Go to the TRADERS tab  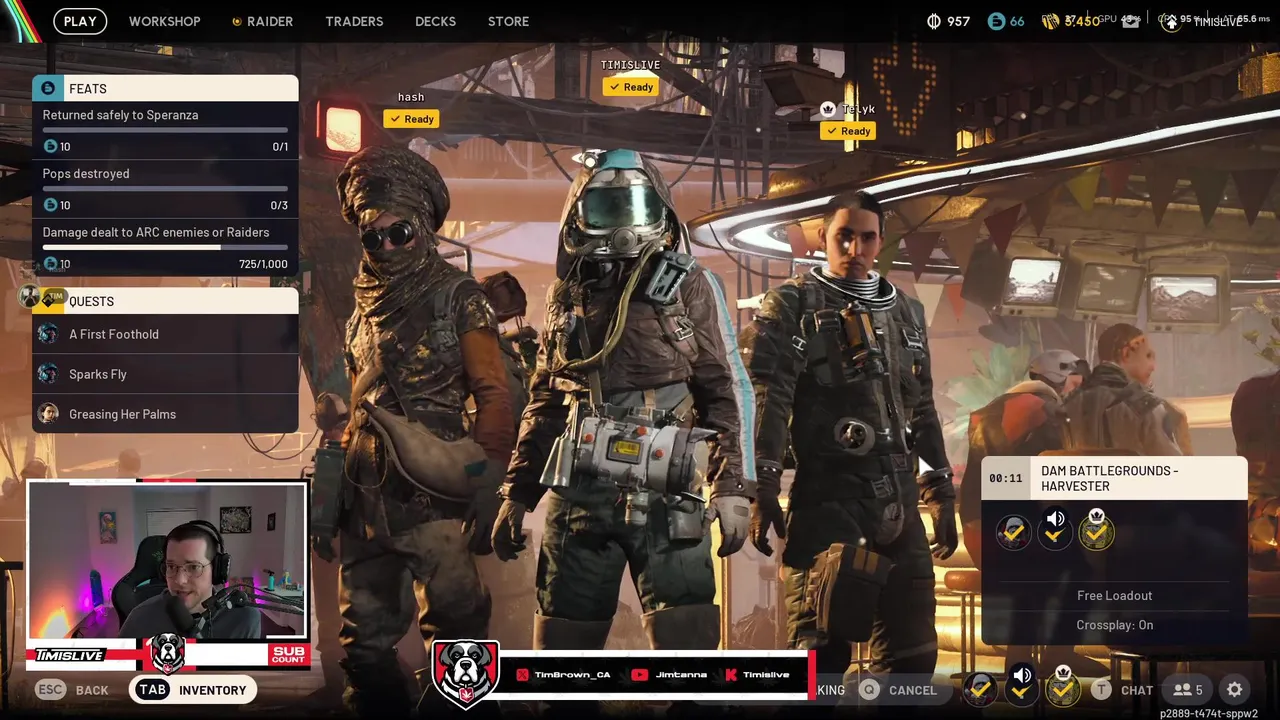pos(354,21)
